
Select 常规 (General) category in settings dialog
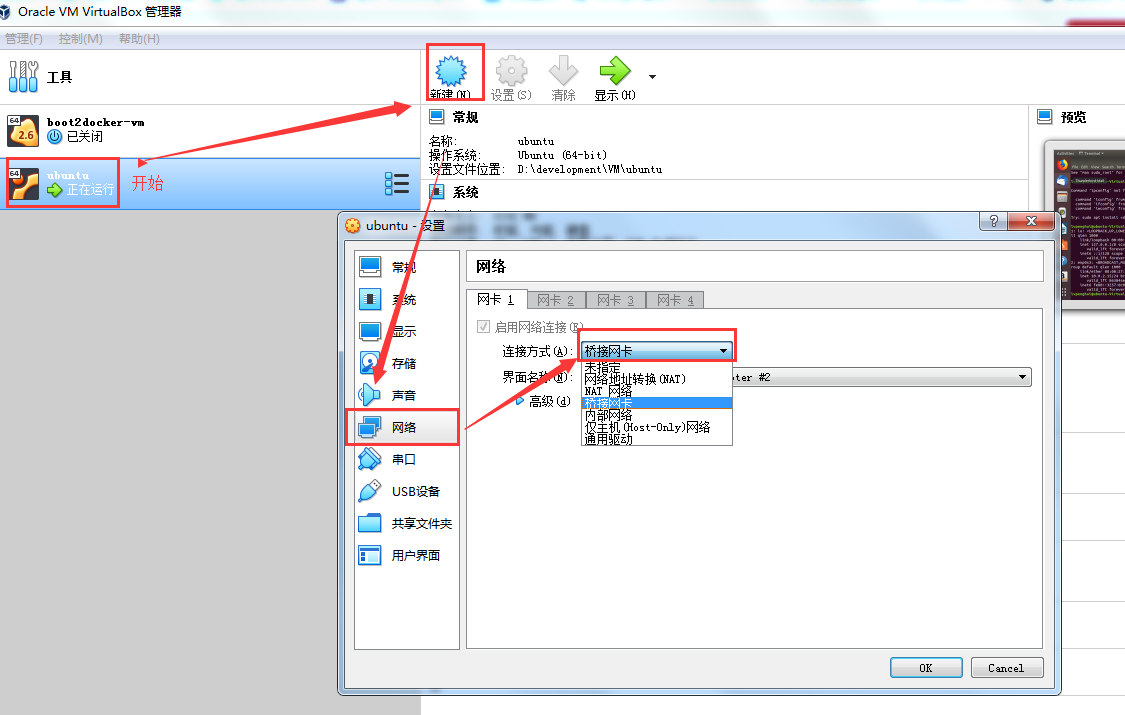[x=407, y=267]
